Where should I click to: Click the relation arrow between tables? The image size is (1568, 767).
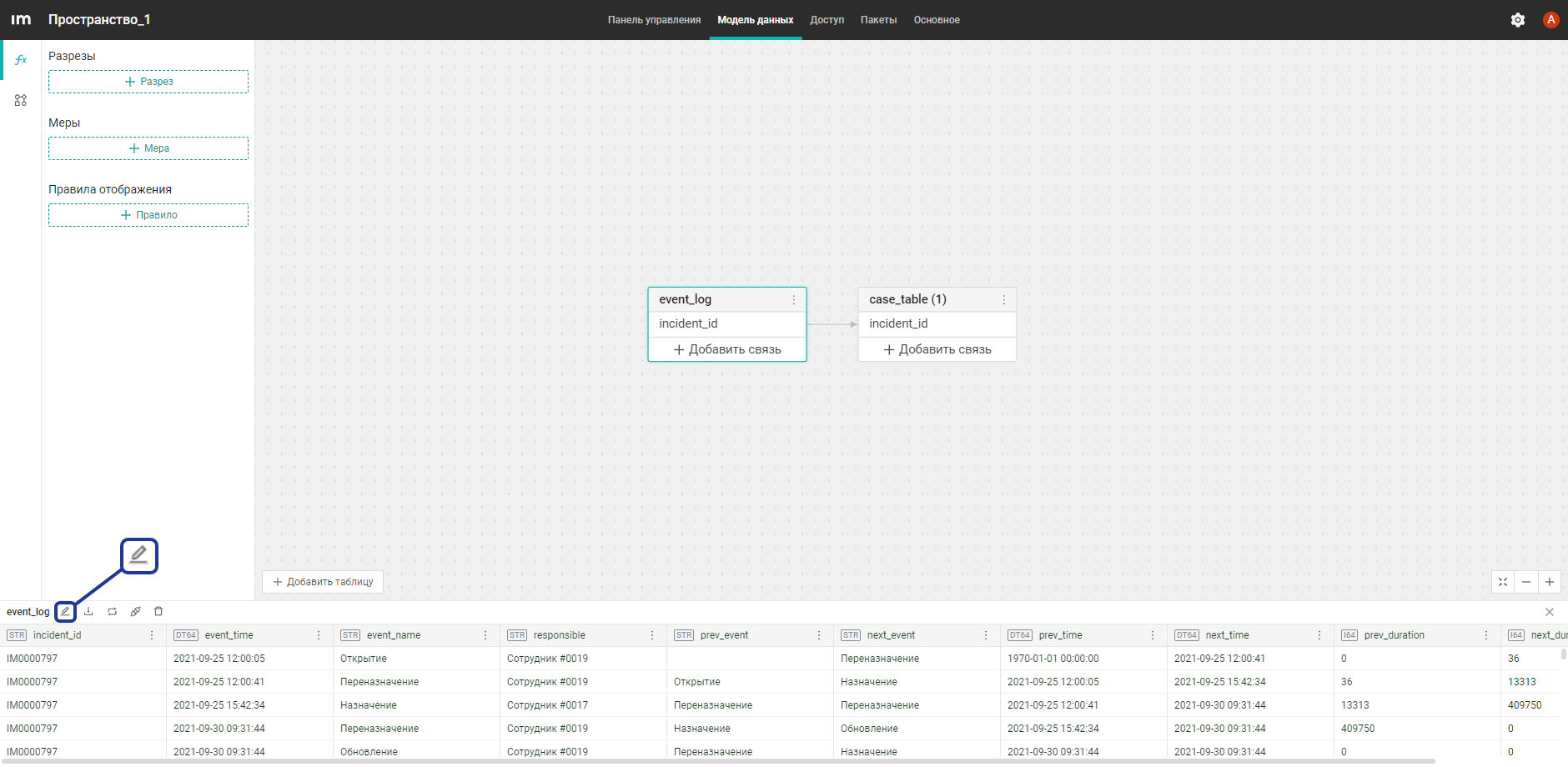click(832, 324)
